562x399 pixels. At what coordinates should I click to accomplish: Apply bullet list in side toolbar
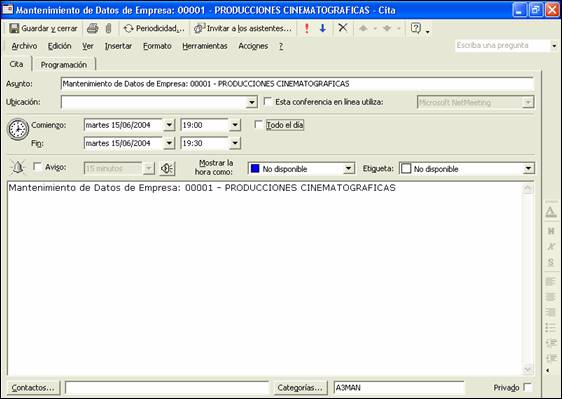coord(551,327)
